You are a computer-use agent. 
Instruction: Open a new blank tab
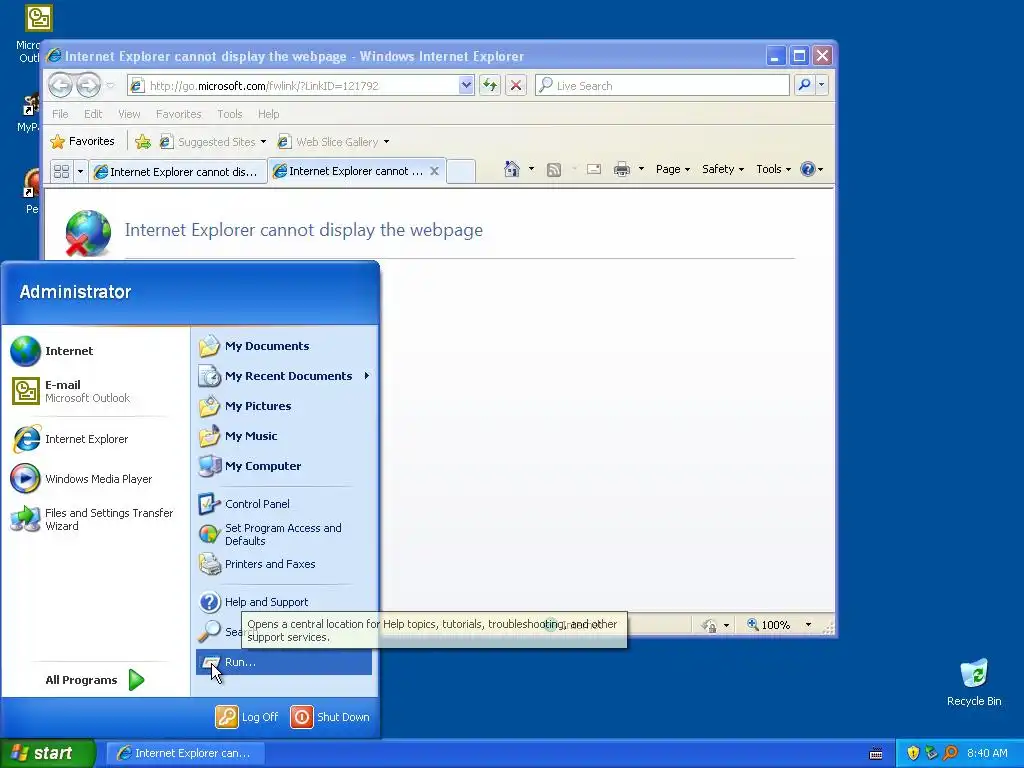pyautogui.click(x=461, y=171)
